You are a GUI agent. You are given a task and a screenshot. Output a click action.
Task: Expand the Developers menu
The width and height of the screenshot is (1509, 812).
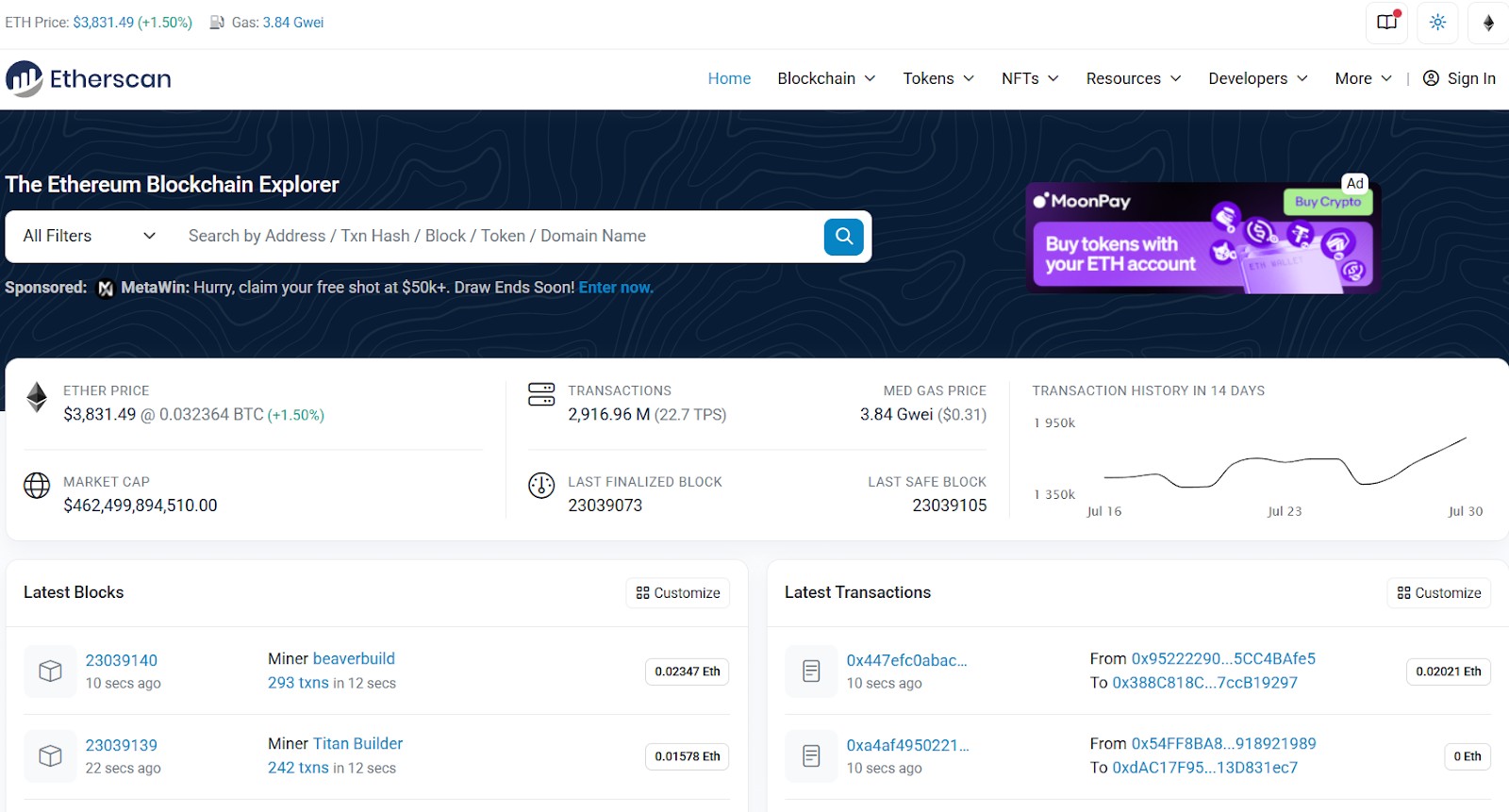[x=1258, y=78]
